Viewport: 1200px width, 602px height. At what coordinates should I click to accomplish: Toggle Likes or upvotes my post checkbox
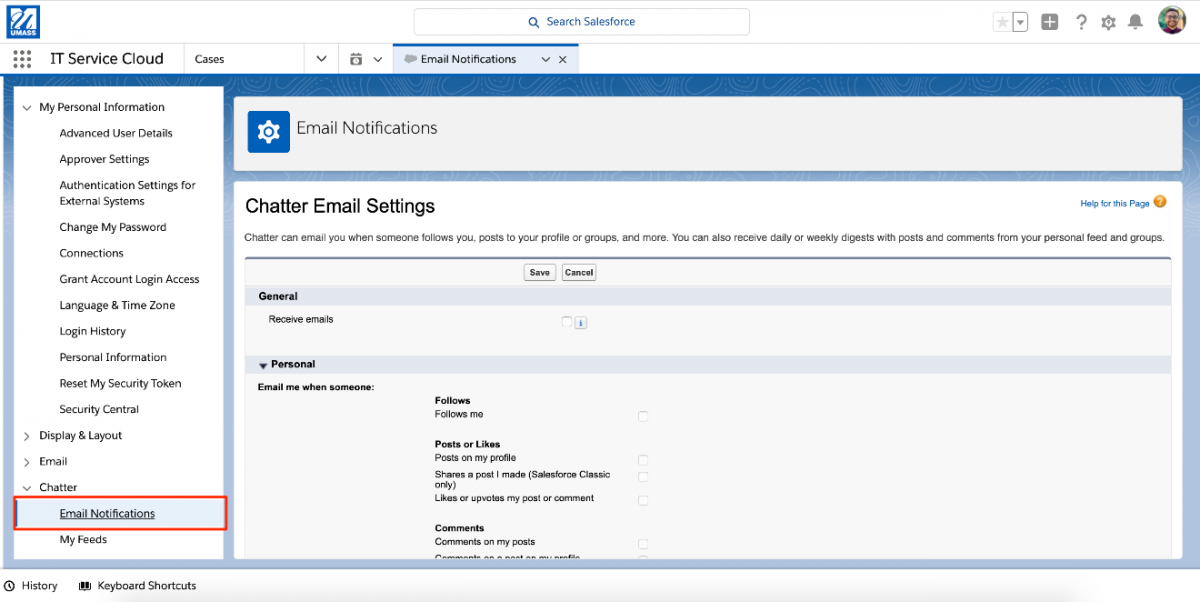[643, 500]
